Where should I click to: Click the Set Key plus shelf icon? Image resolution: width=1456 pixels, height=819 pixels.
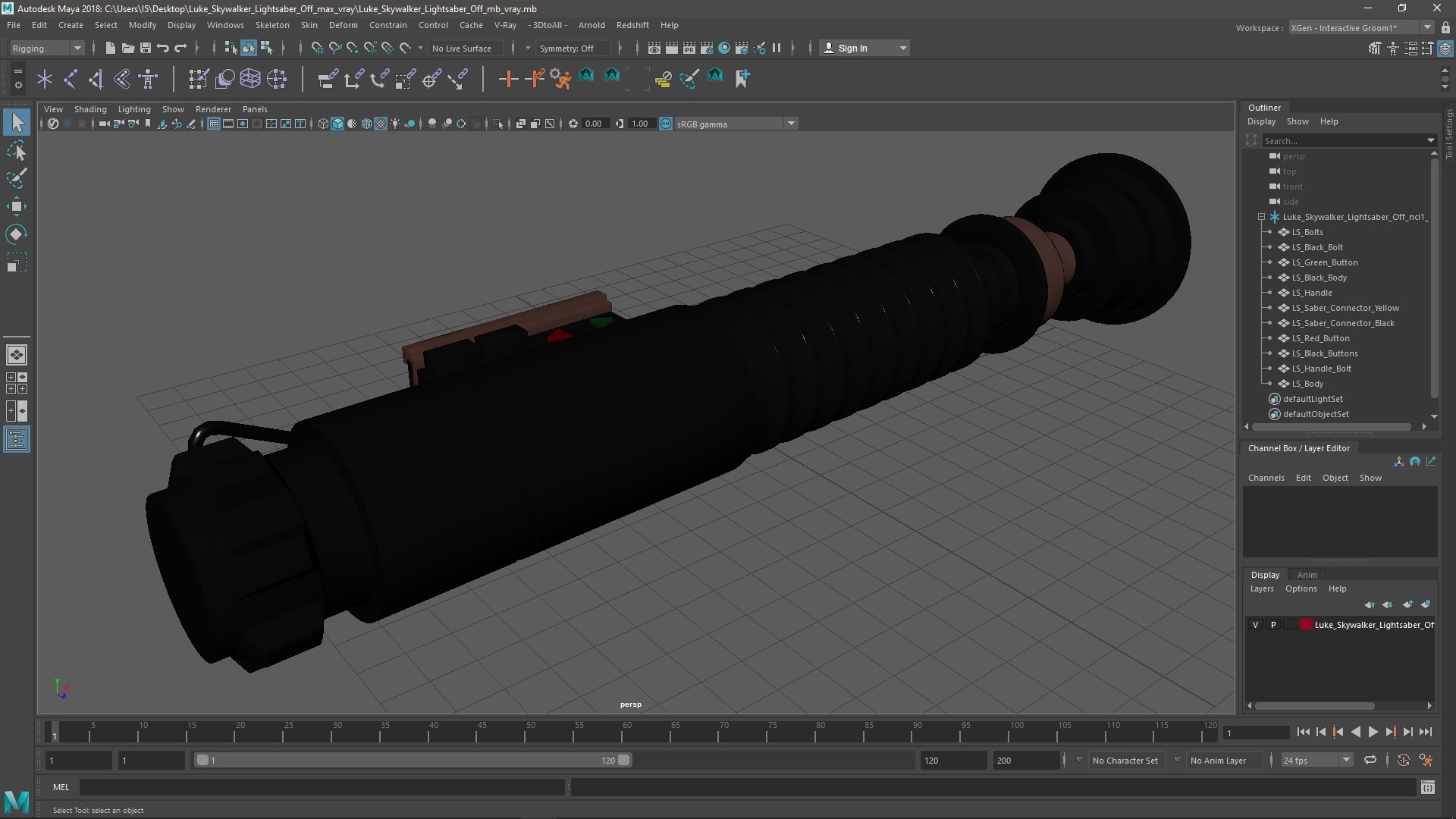[x=508, y=78]
